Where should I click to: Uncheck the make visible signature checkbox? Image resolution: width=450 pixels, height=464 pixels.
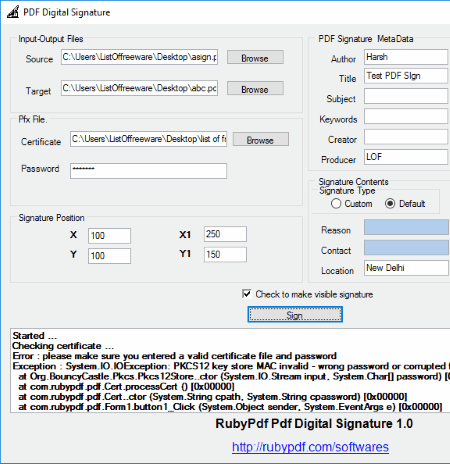[246, 294]
